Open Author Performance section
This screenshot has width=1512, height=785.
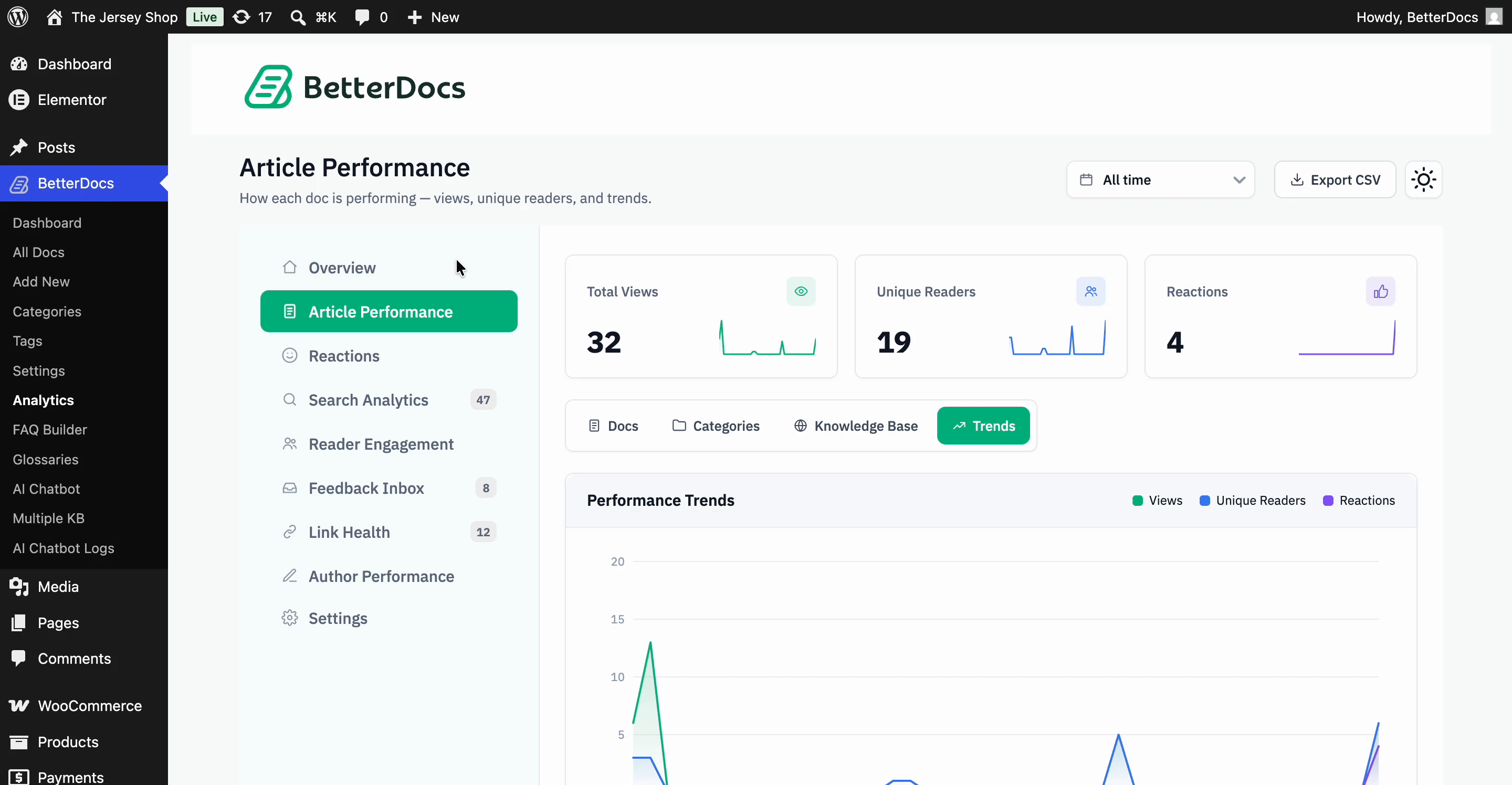[388, 576]
